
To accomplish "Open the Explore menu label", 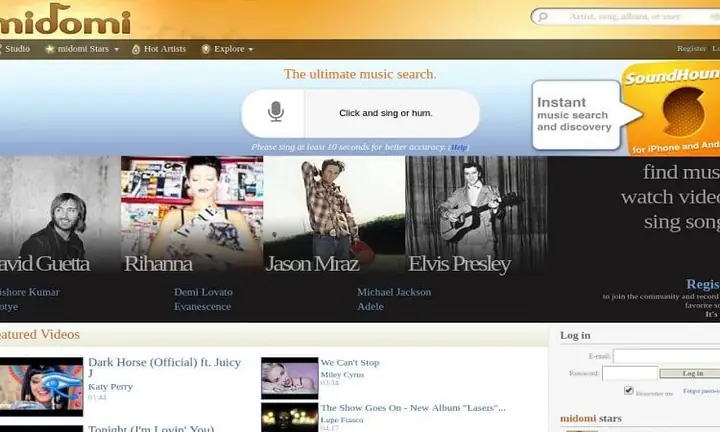I will coord(229,49).
